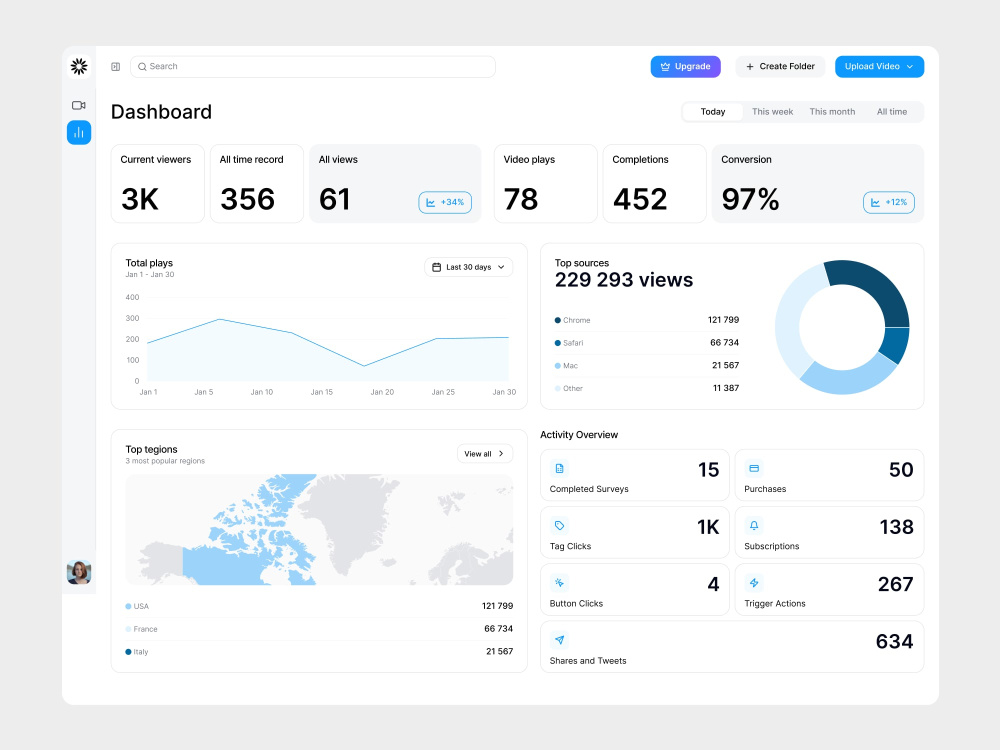The image size is (1000, 750).
Task: Click the 'Jan 15' axis label
Action: point(321,392)
